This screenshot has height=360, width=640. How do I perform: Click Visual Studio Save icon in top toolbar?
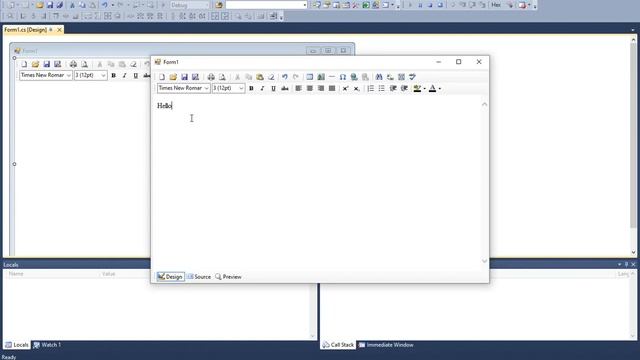(x=50, y=5)
